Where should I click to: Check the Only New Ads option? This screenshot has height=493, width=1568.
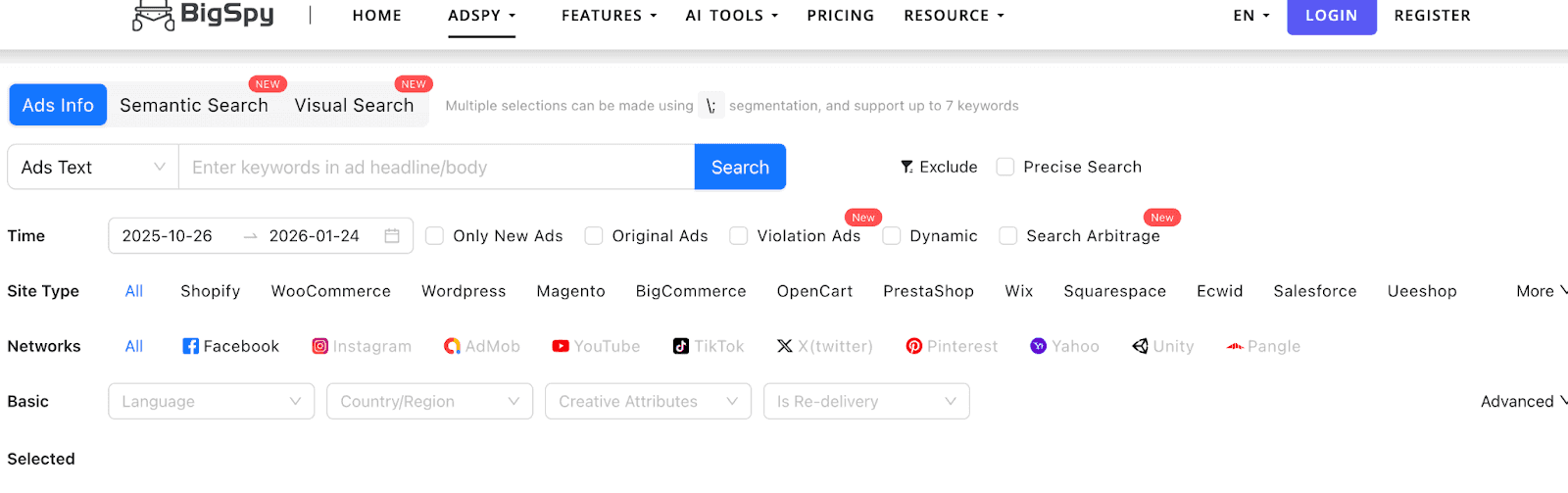pos(435,236)
